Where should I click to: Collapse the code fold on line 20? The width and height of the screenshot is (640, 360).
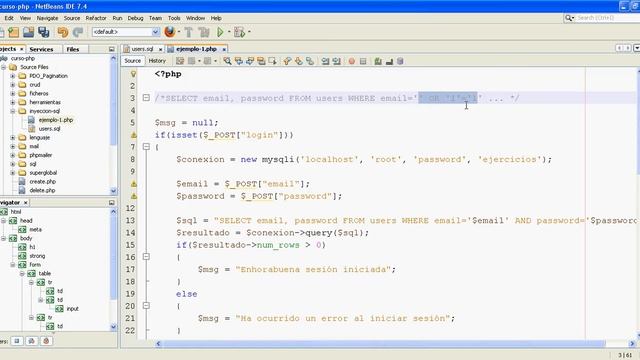(x=146, y=306)
